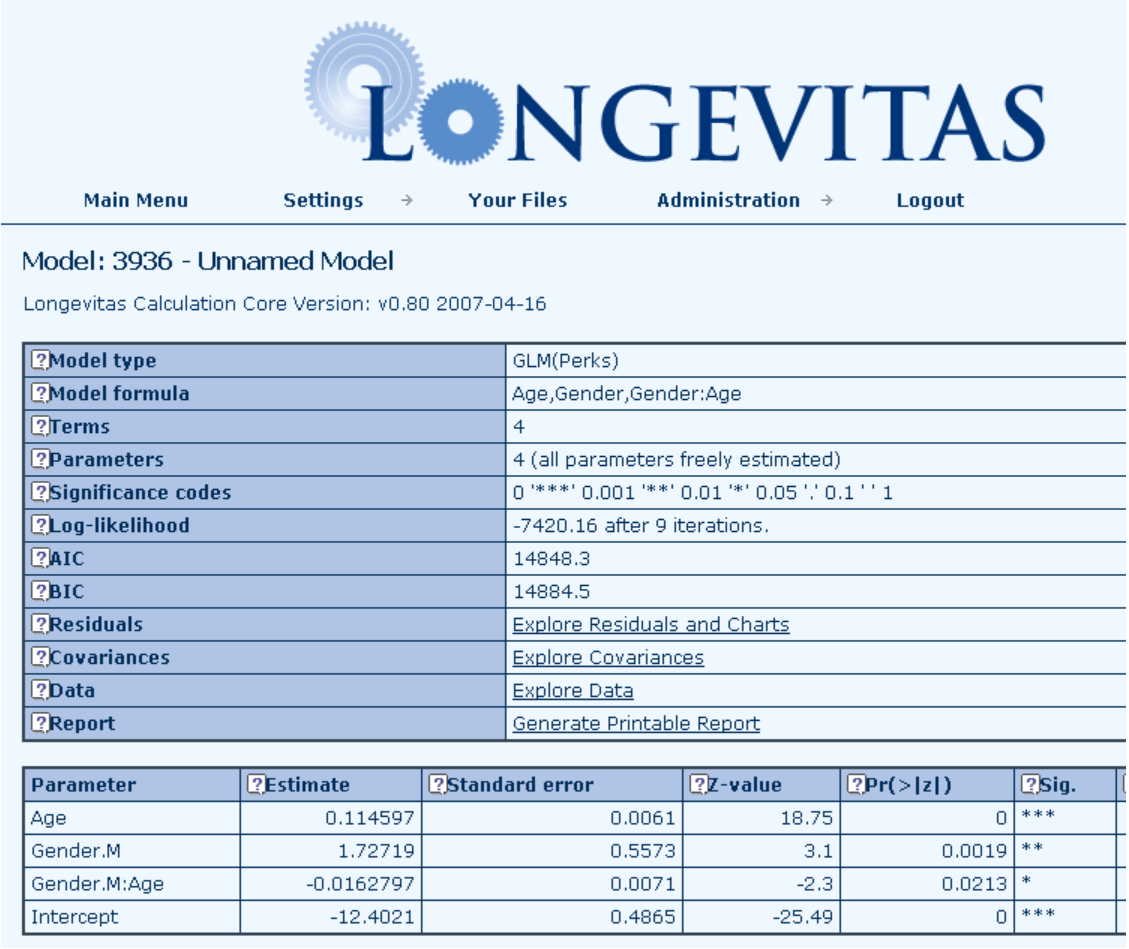Select the BIC value 14884.5
This screenshot has height=949, width=1129.
(552, 592)
